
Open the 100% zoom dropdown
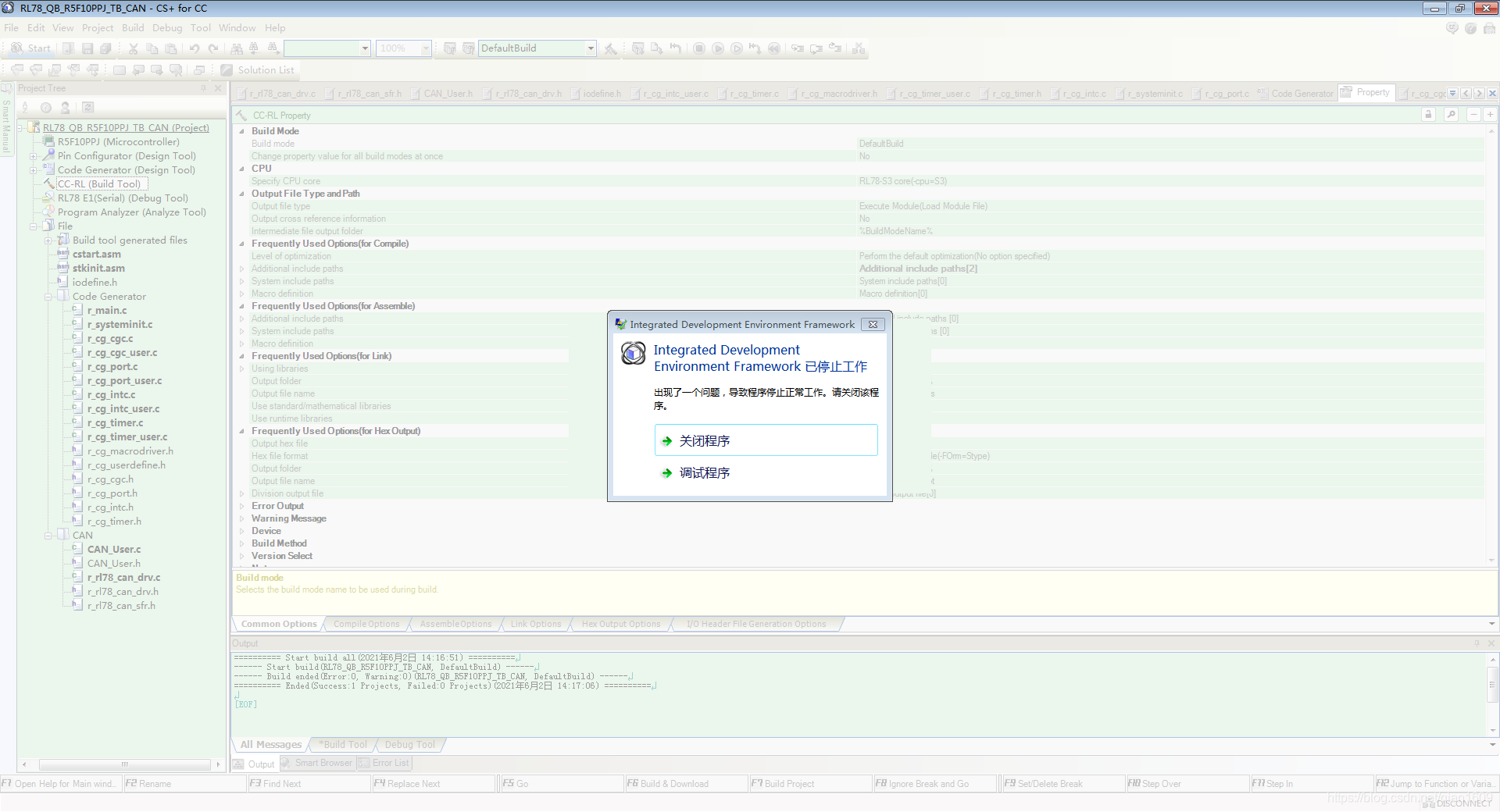(426, 48)
